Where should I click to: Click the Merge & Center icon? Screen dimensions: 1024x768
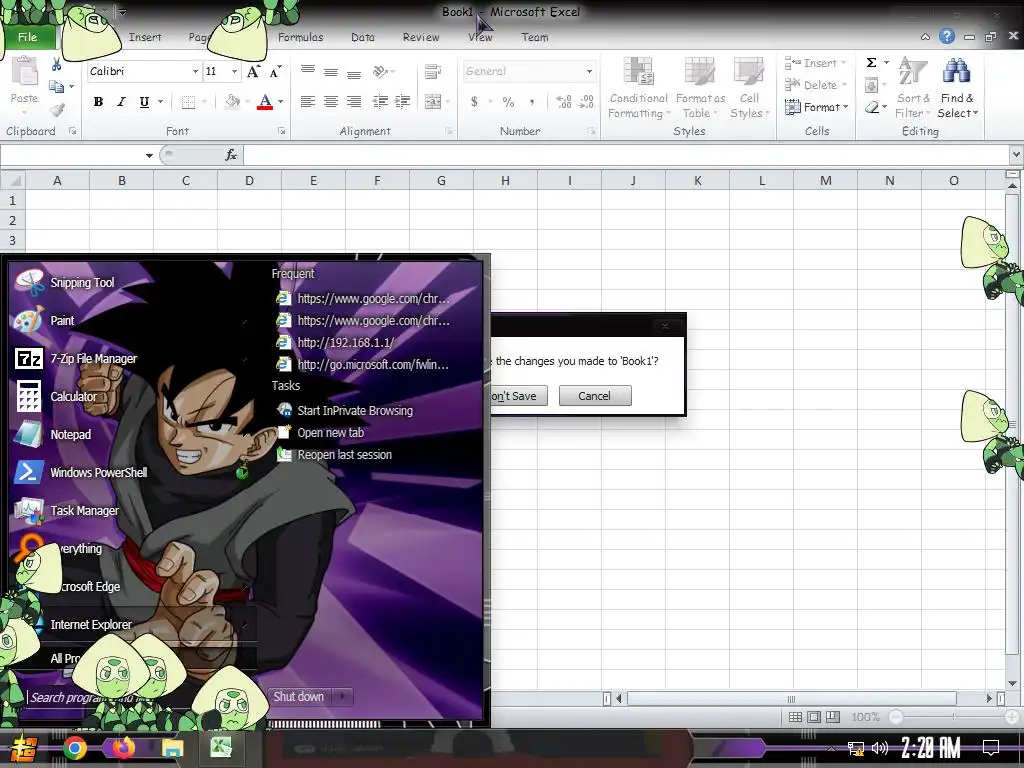432,101
